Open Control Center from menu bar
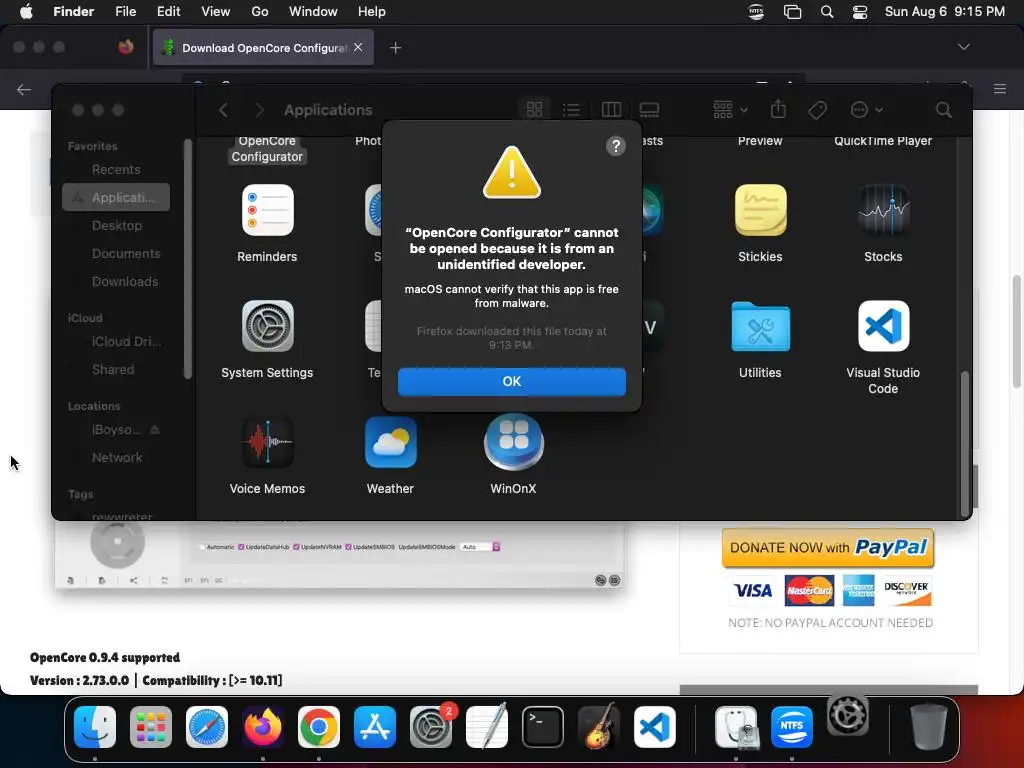The width and height of the screenshot is (1024, 768). click(860, 12)
